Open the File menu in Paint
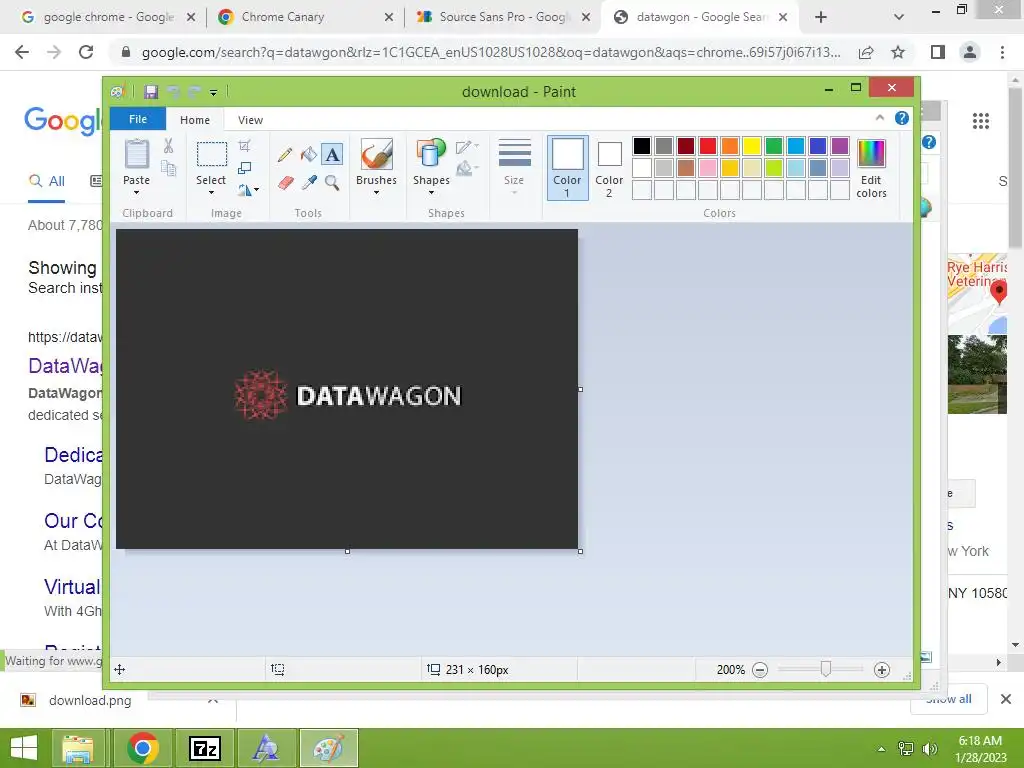1024x768 pixels. (x=138, y=119)
